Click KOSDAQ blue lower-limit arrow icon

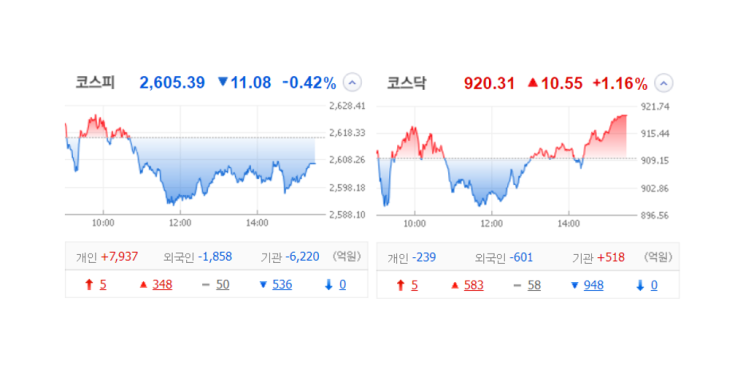click(640, 285)
